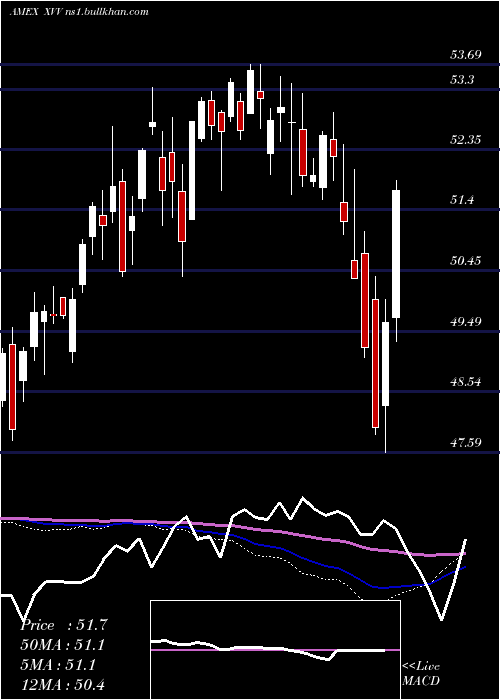Viewport: 500px width, 700px height.
Task: Select the 48.54 price level label
Action: pyautogui.click(x=466, y=382)
